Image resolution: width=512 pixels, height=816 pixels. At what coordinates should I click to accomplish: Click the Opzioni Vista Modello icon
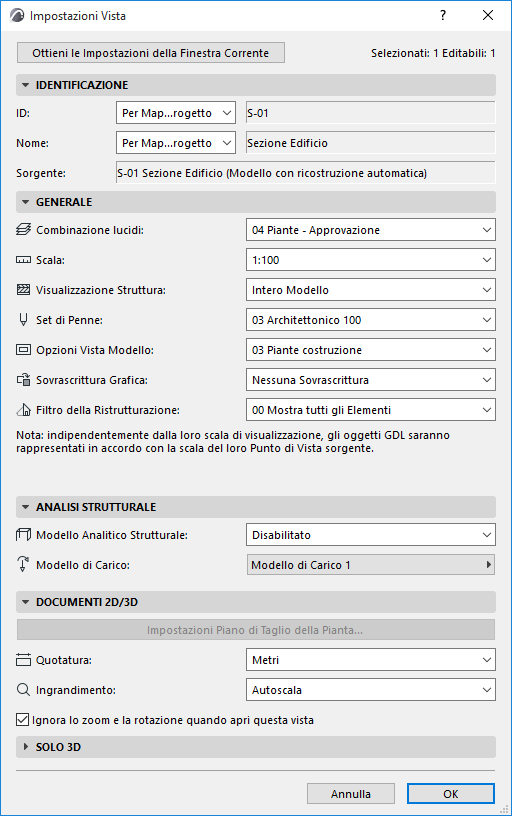(x=23, y=350)
